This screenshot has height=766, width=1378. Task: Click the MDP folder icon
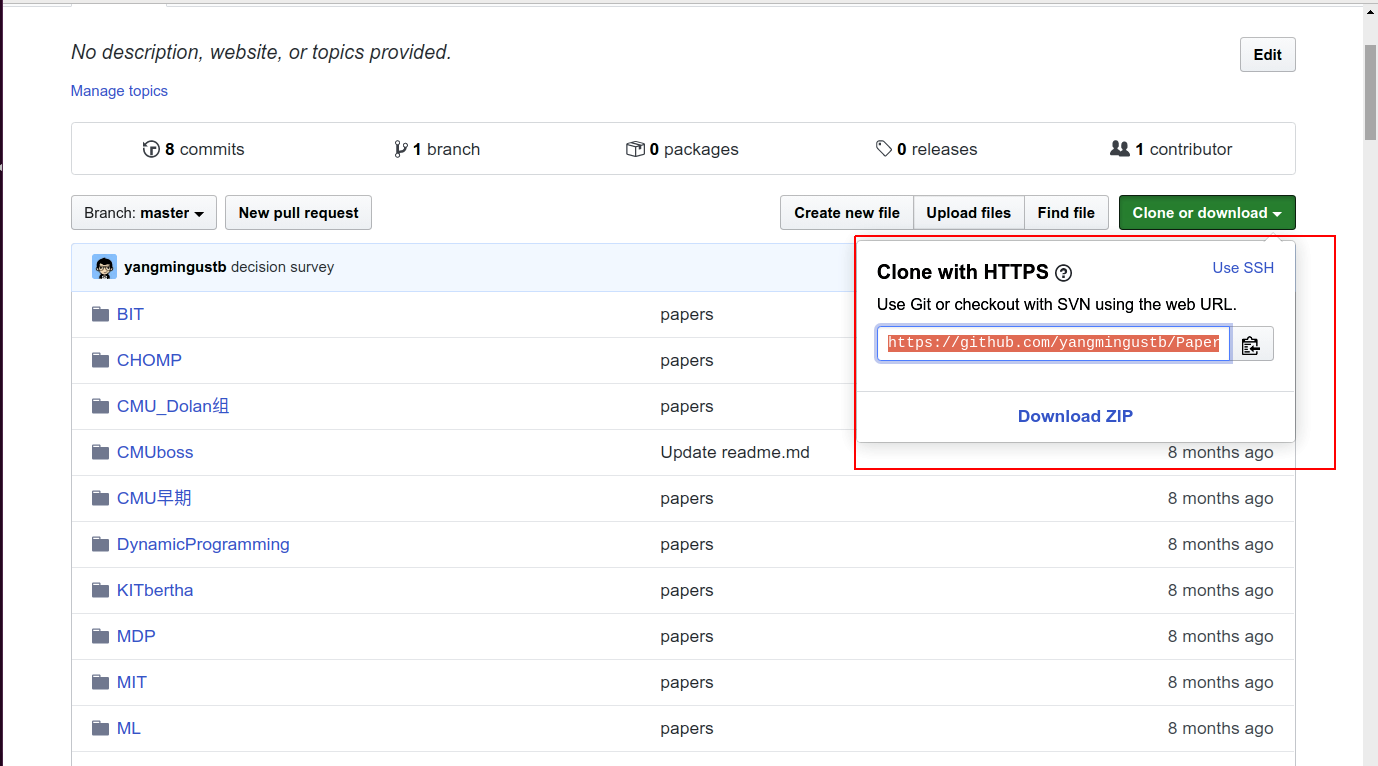(x=100, y=636)
